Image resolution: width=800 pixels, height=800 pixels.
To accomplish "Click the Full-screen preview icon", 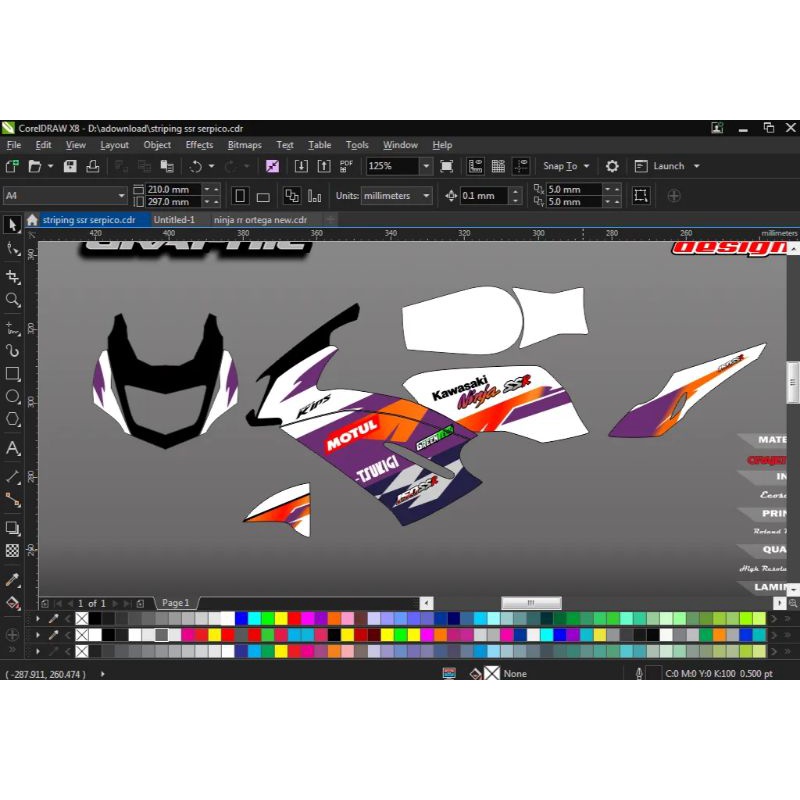I will pyautogui.click(x=446, y=166).
